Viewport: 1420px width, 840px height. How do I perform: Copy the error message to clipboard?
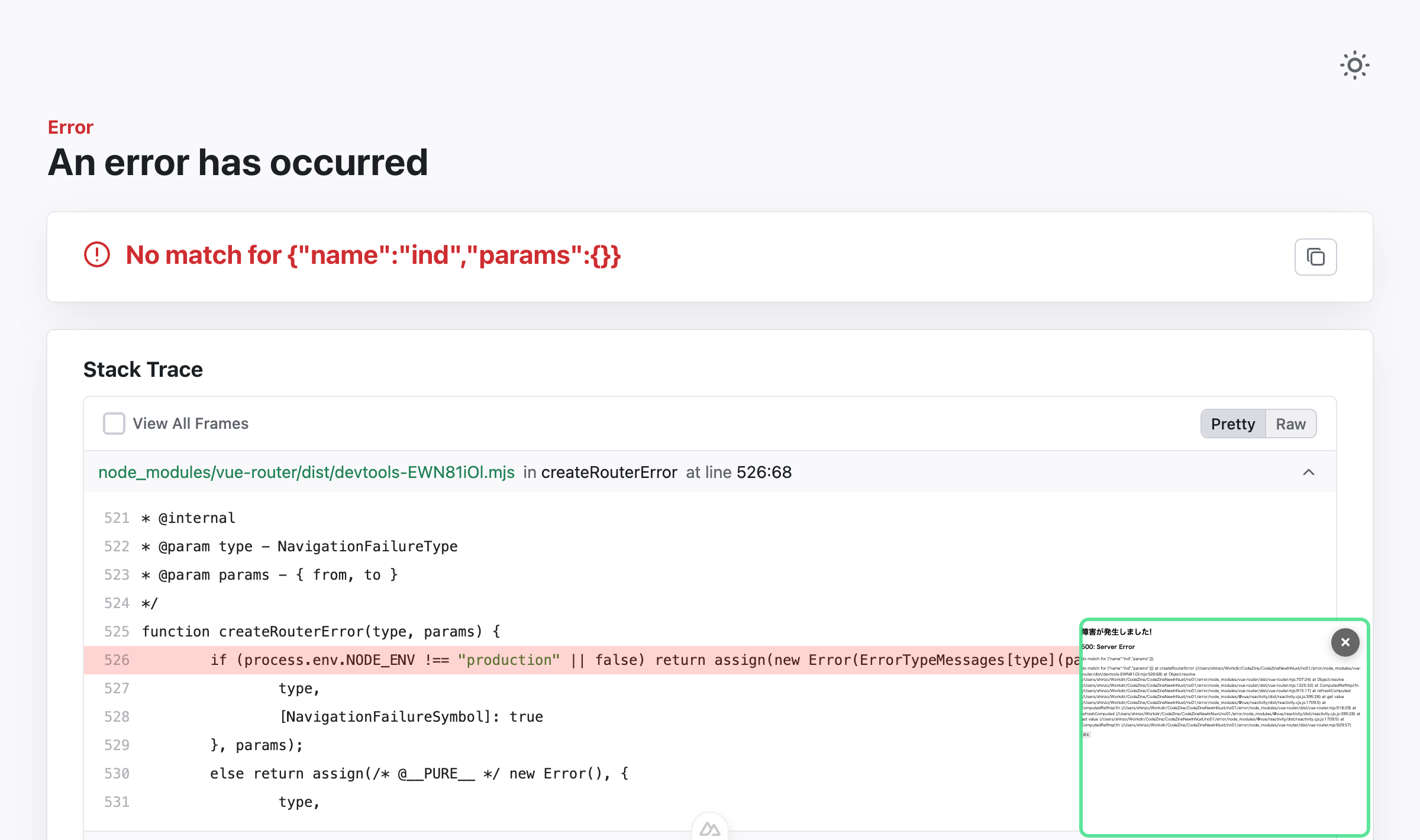point(1315,257)
